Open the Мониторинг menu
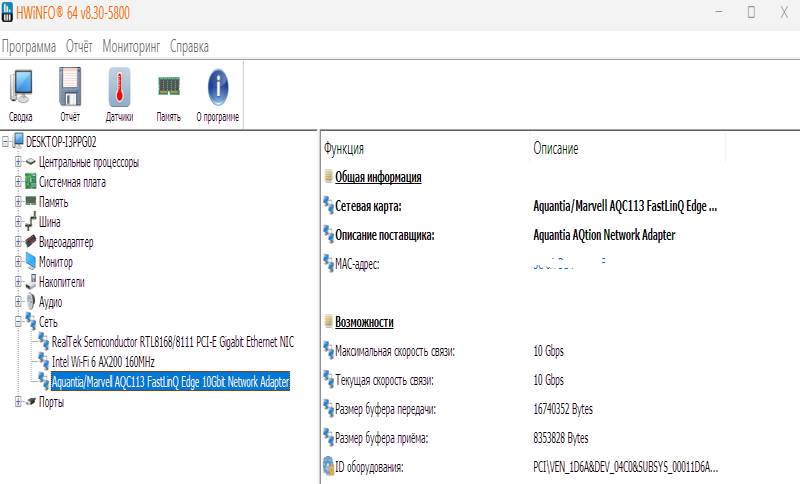 coord(132,47)
